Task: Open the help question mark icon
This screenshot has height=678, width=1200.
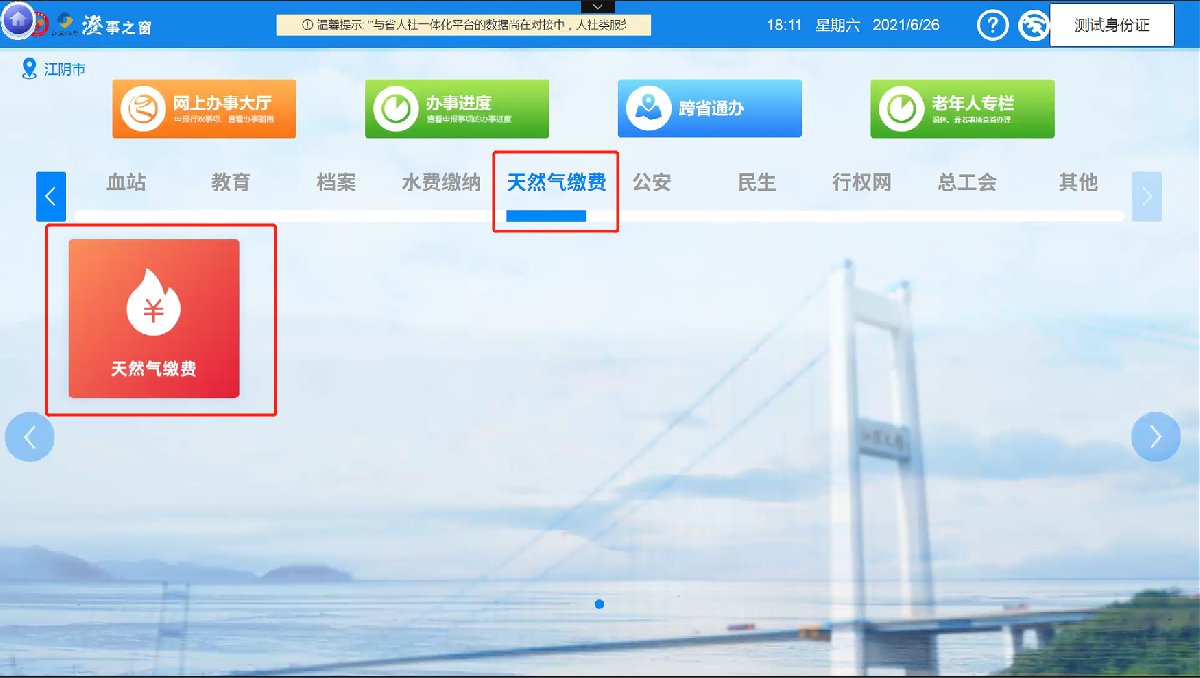Action: (x=991, y=26)
